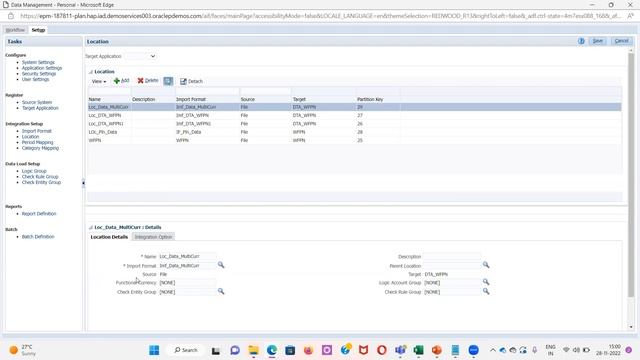Select the Loc_DTA_WFPN1 row
Image resolution: width=640 pixels, height=360 pixels.
[354, 124]
